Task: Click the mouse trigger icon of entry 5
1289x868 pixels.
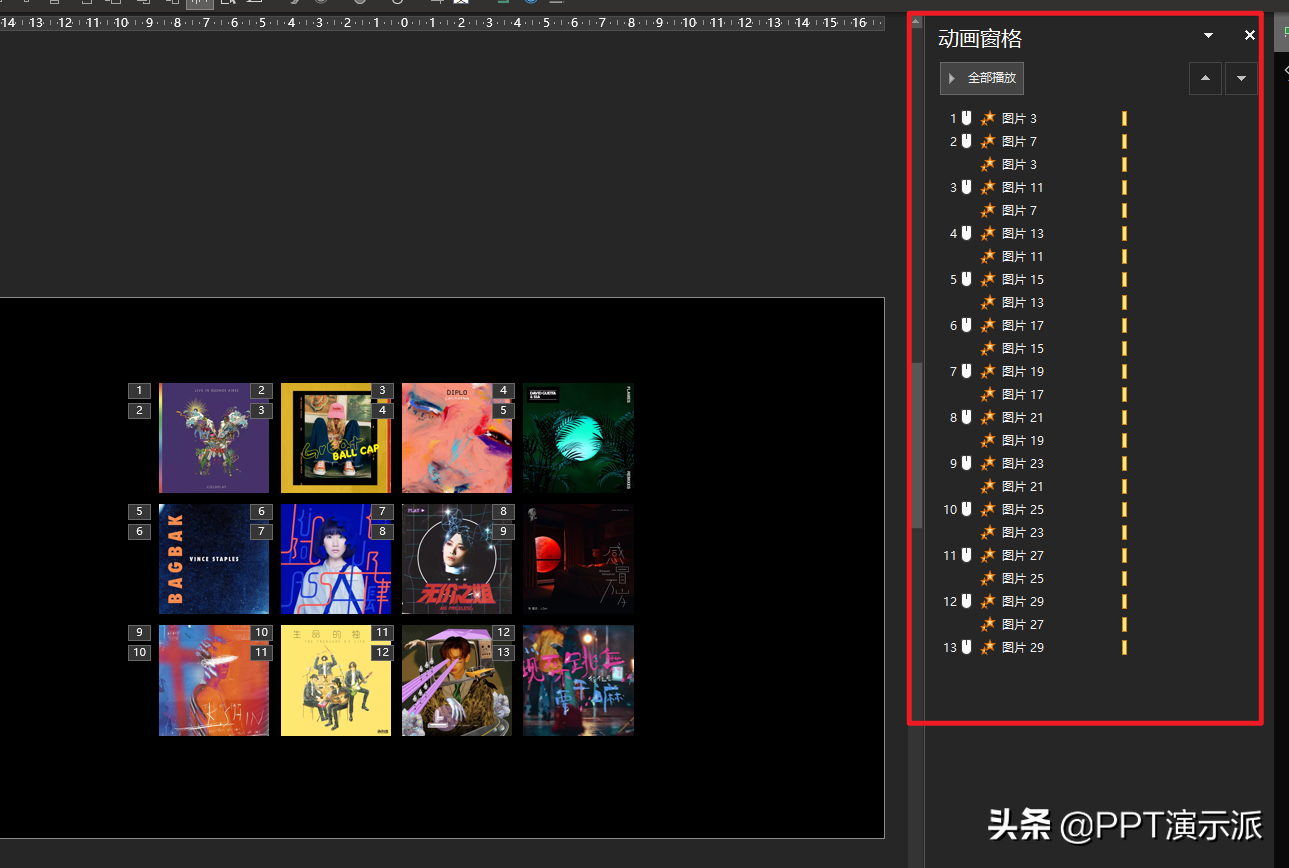Action: click(x=966, y=279)
